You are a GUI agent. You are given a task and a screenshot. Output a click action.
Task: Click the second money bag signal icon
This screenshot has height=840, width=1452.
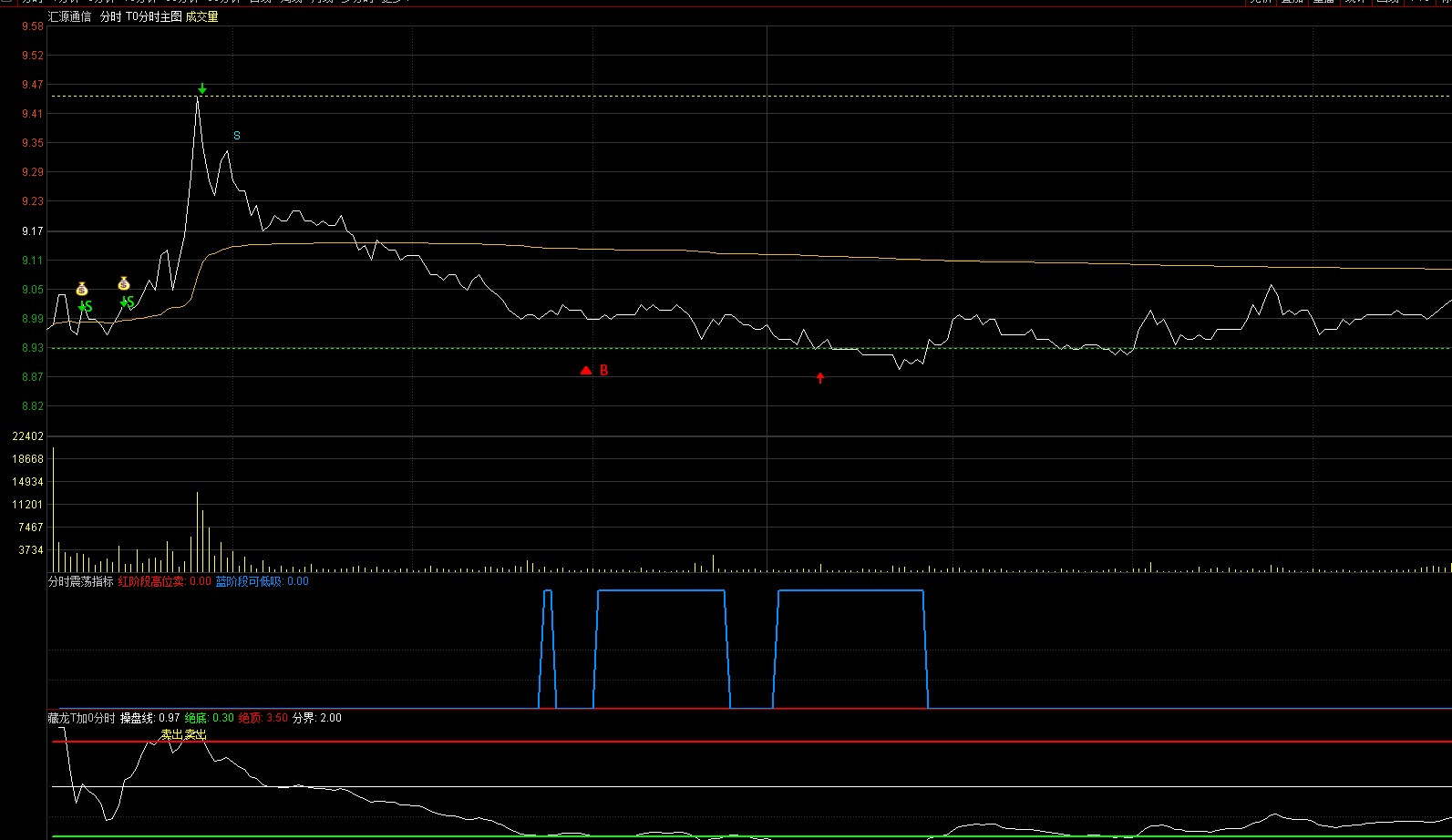pyautogui.click(x=124, y=283)
